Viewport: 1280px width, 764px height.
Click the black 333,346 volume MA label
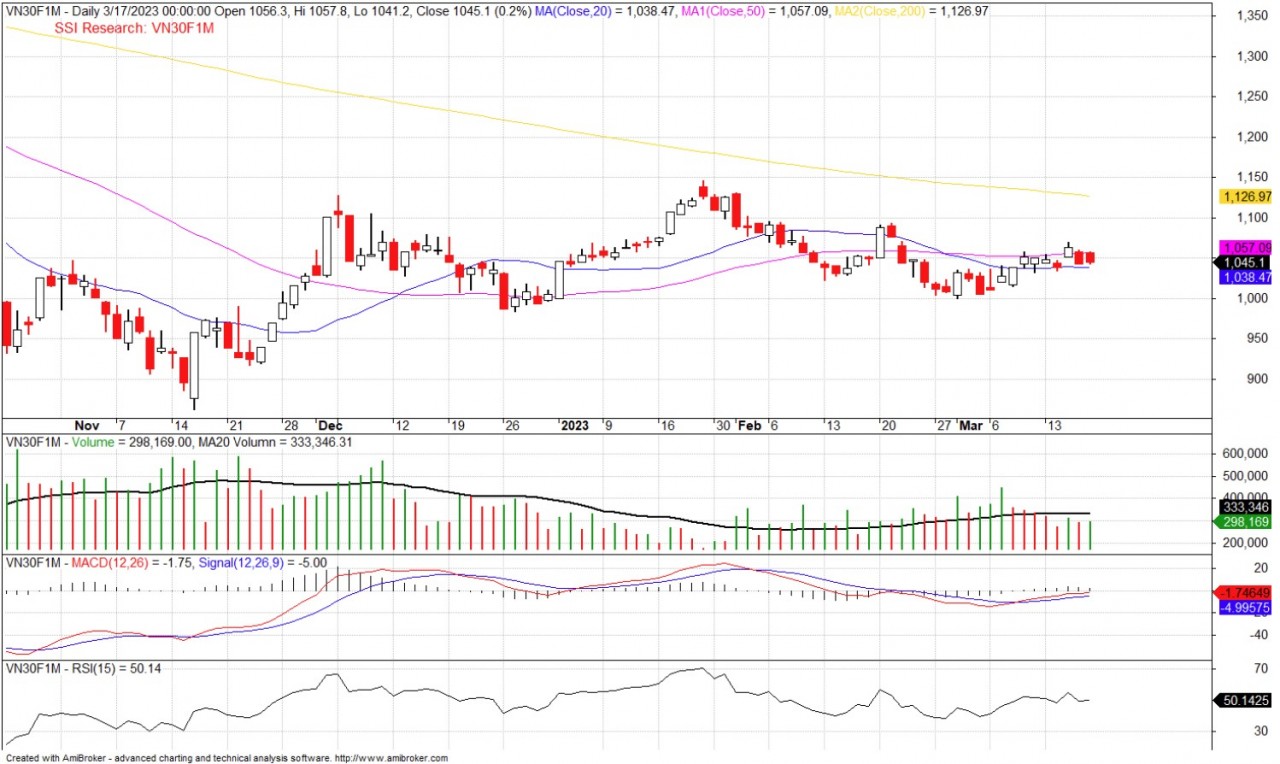(1247, 507)
